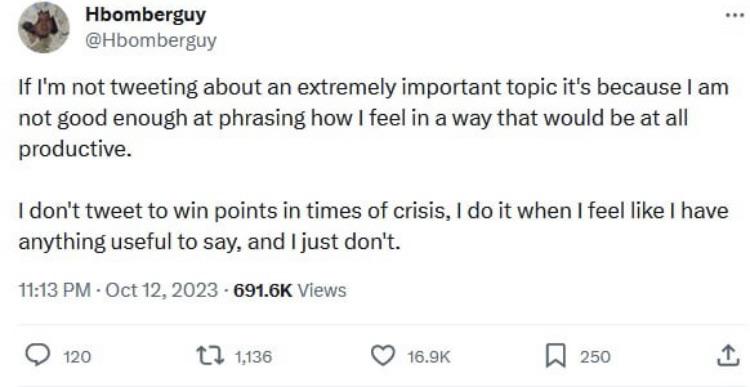The height and width of the screenshot is (387, 750).
Task: Like the tweet using the heart icon
Action: click(x=382, y=356)
